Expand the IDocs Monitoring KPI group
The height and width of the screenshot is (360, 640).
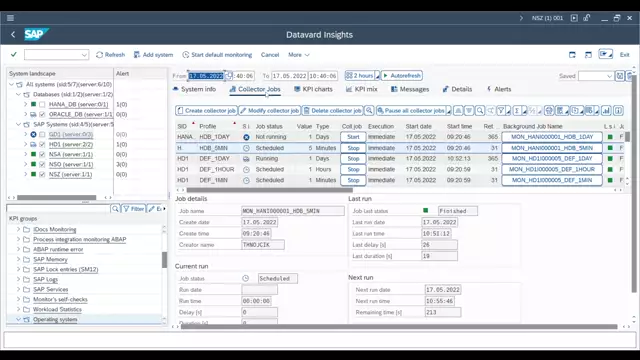click(x=18, y=229)
